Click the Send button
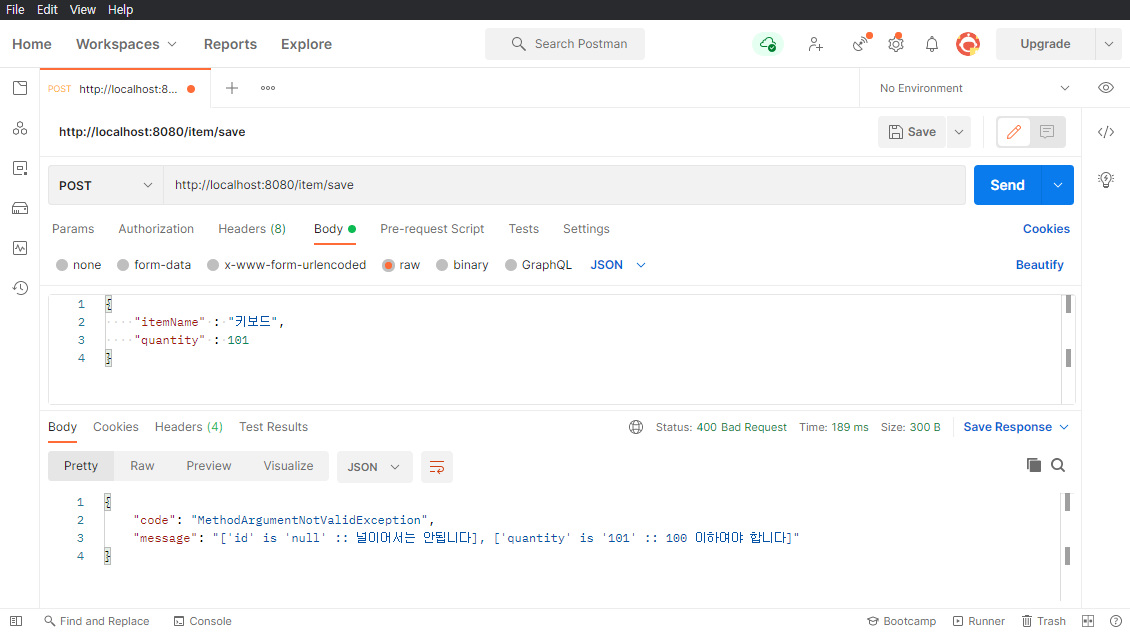Viewport: 1130px width, 633px height. click(1007, 185)
